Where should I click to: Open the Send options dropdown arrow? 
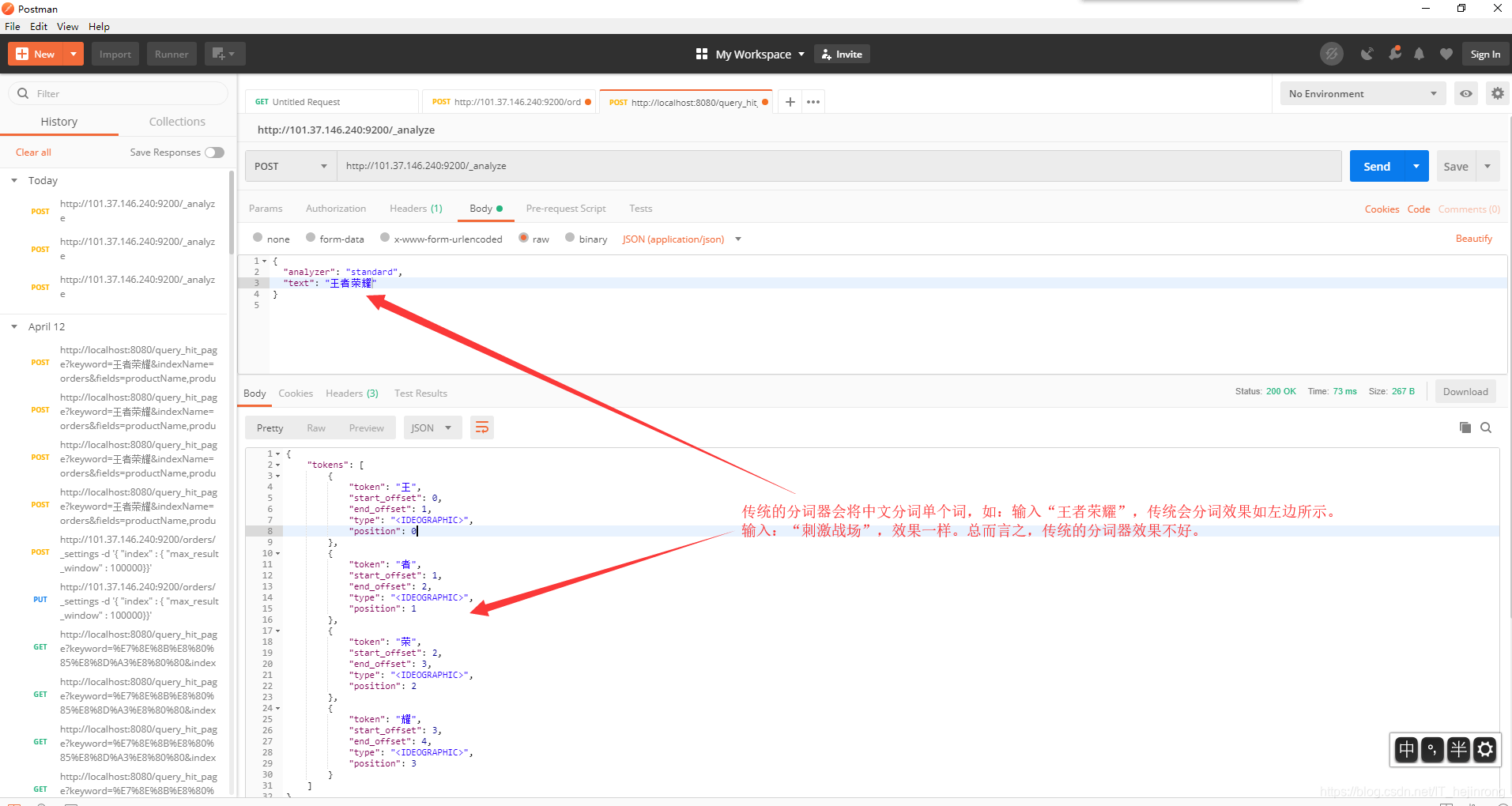1416,166
